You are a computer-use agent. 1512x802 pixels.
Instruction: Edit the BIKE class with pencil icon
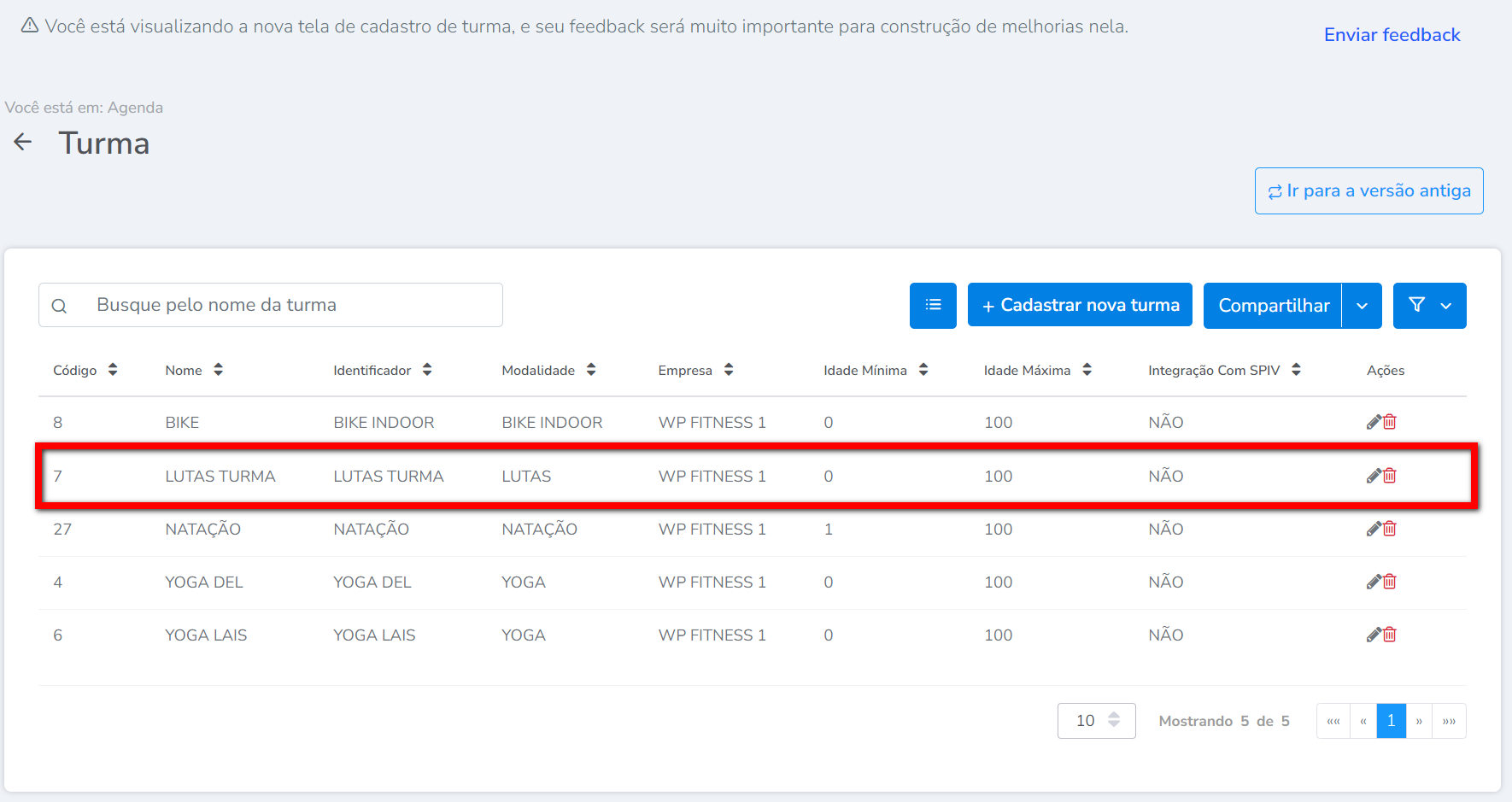tap(1374, 422)
